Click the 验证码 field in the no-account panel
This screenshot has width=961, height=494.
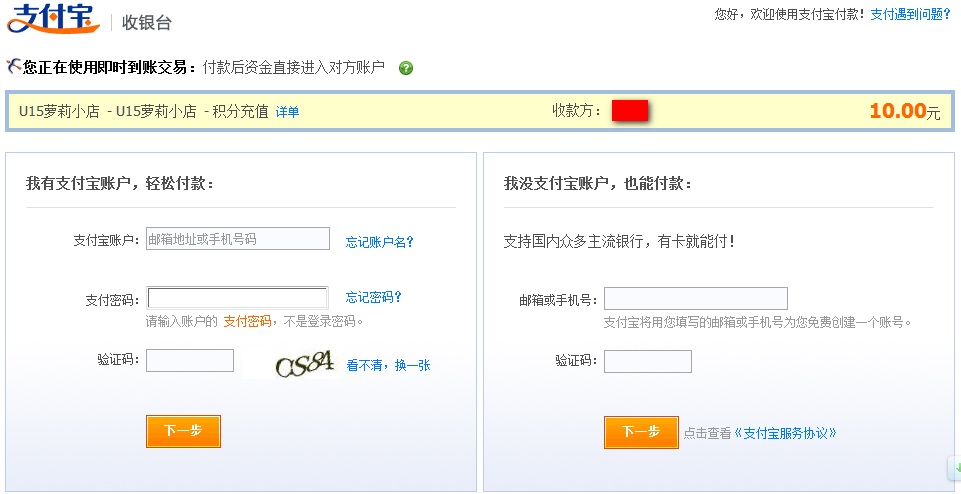point(647,361)
